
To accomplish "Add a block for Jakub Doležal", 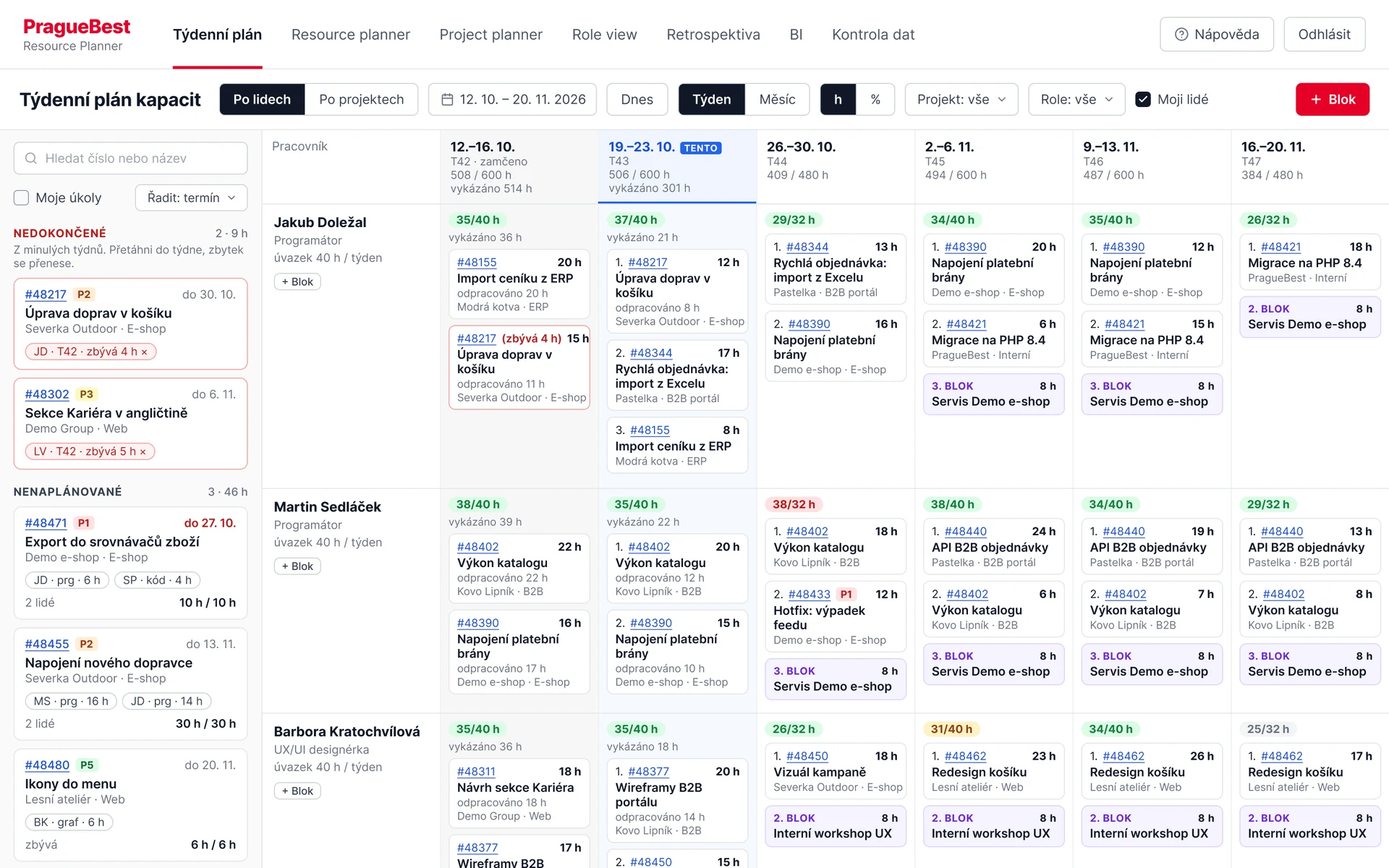I will point(297,282).
